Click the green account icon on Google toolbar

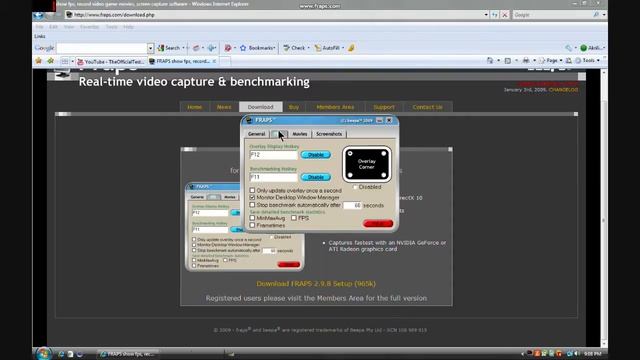click(584, 48)
